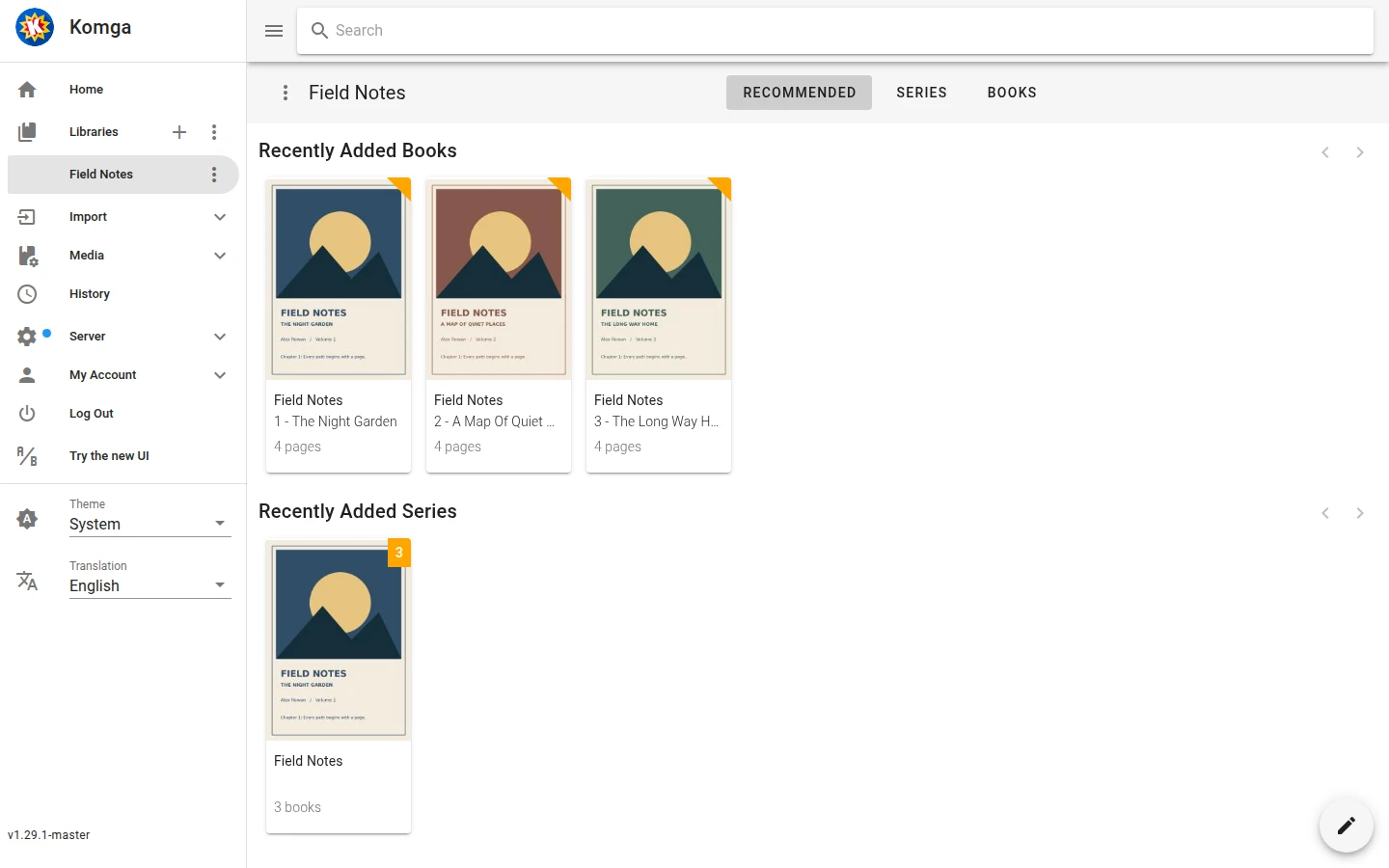Open the Libraries section icon
The image size is (1389, 868).
point(27,132)
